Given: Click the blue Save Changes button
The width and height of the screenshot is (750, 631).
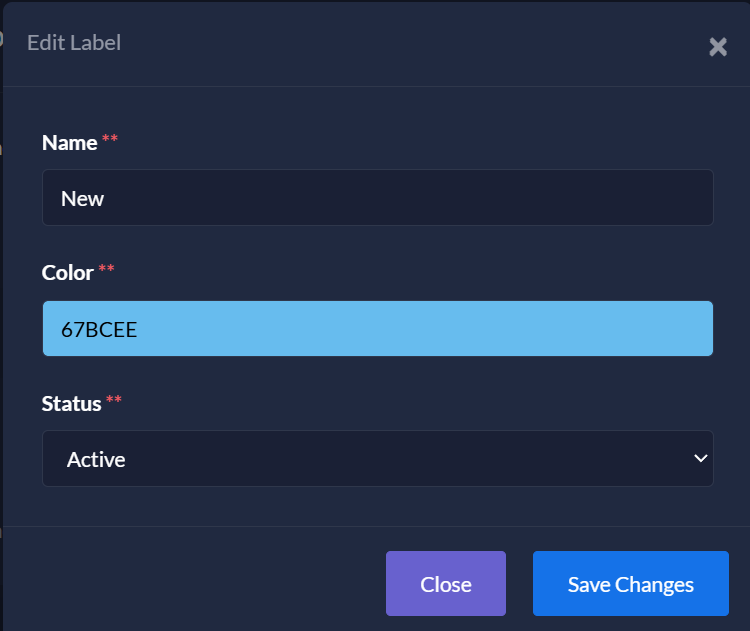Looking at the screenshot, I should 630,584.
